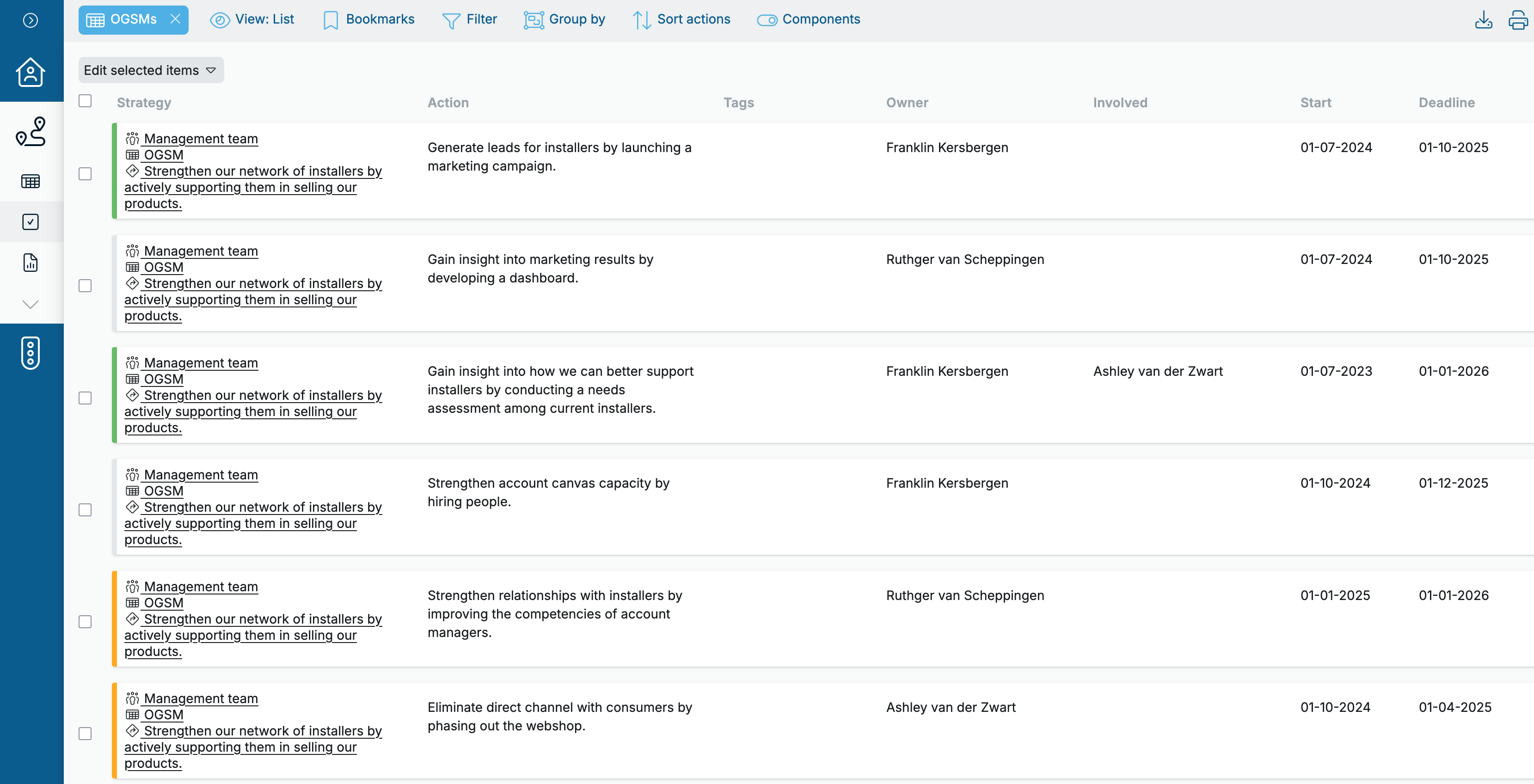Click strategy diamond icon in needs assessment row
Viewport: 1534px width, 784px height.
coord(132,395)
